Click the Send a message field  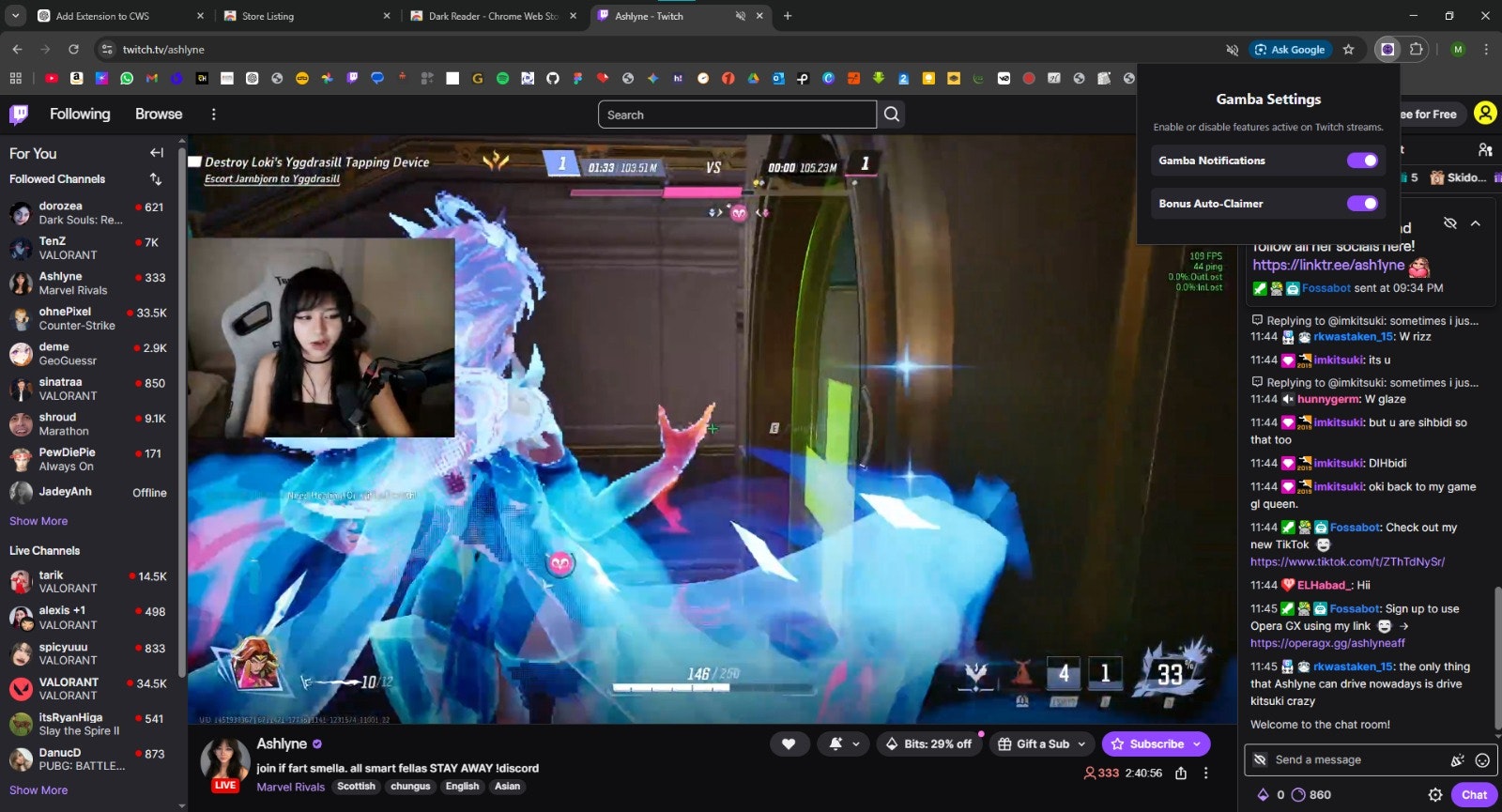(1359, 760)
